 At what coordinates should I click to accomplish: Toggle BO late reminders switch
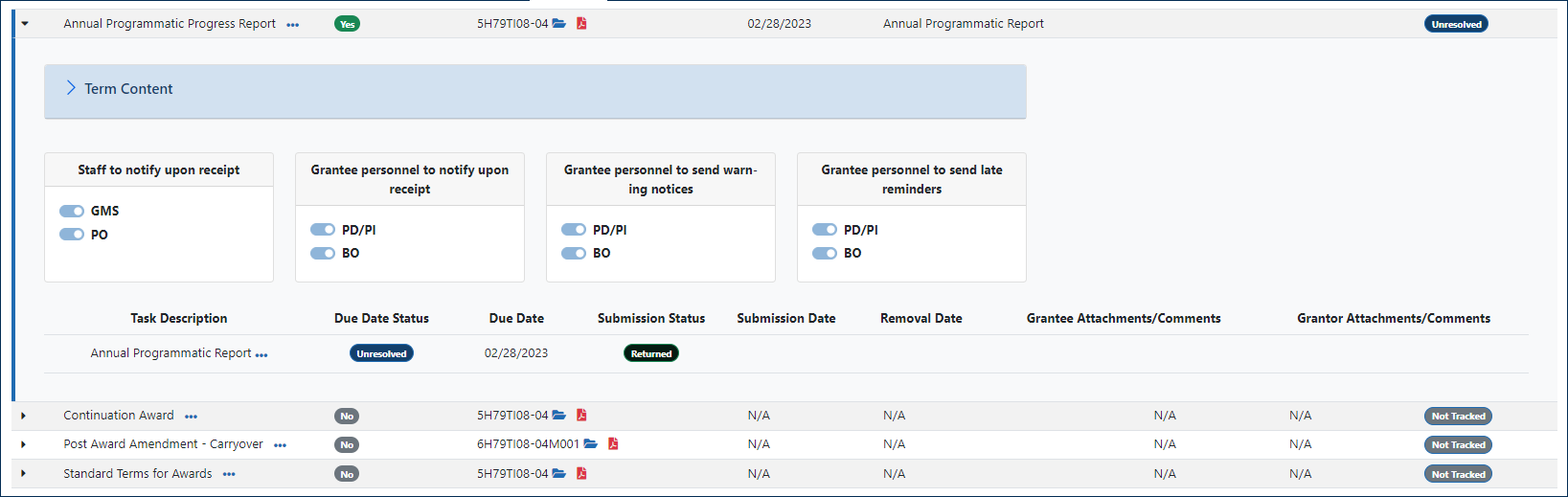click(825, 253)
